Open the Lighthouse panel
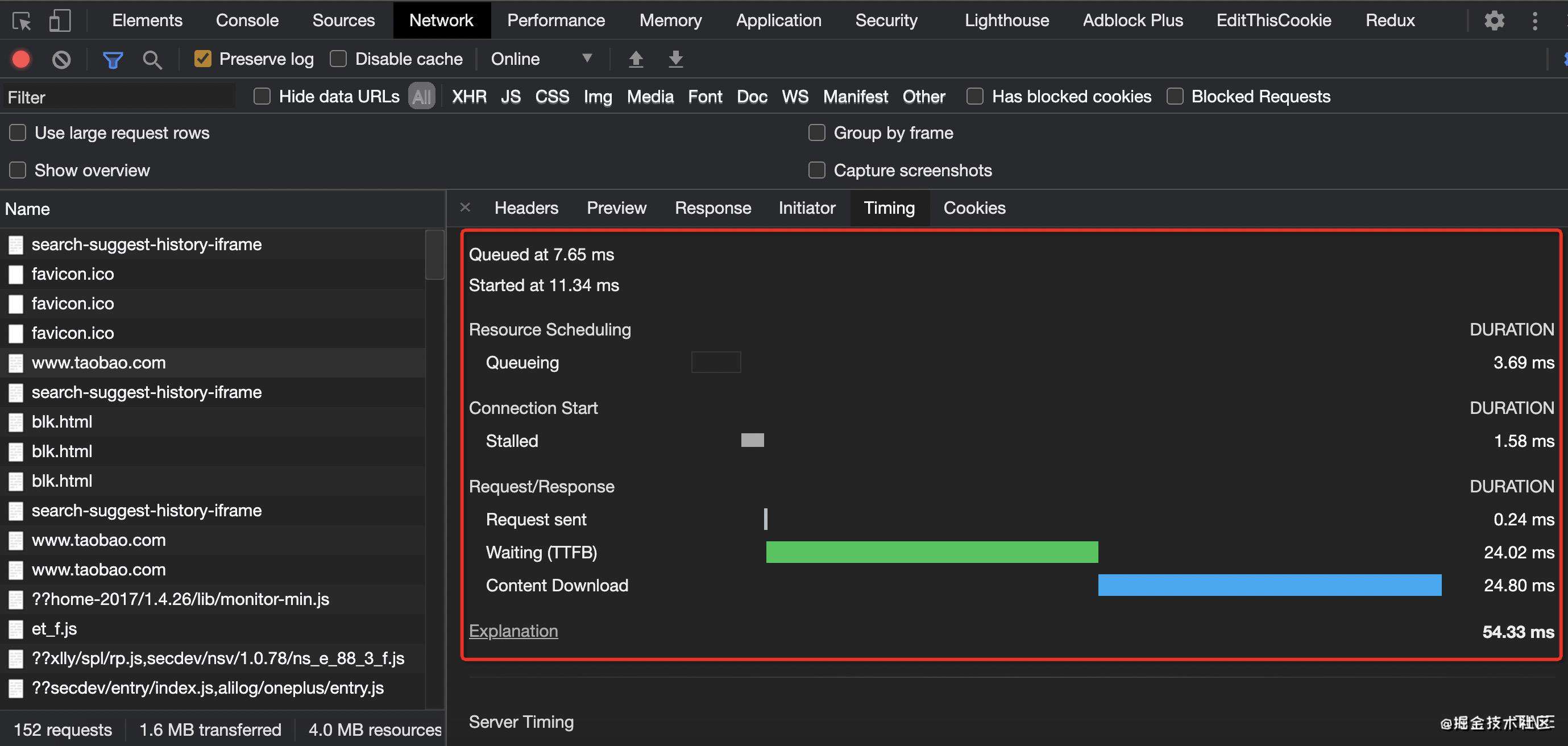This screenshot has width=1568, height=746. (x=1007, y=20)
